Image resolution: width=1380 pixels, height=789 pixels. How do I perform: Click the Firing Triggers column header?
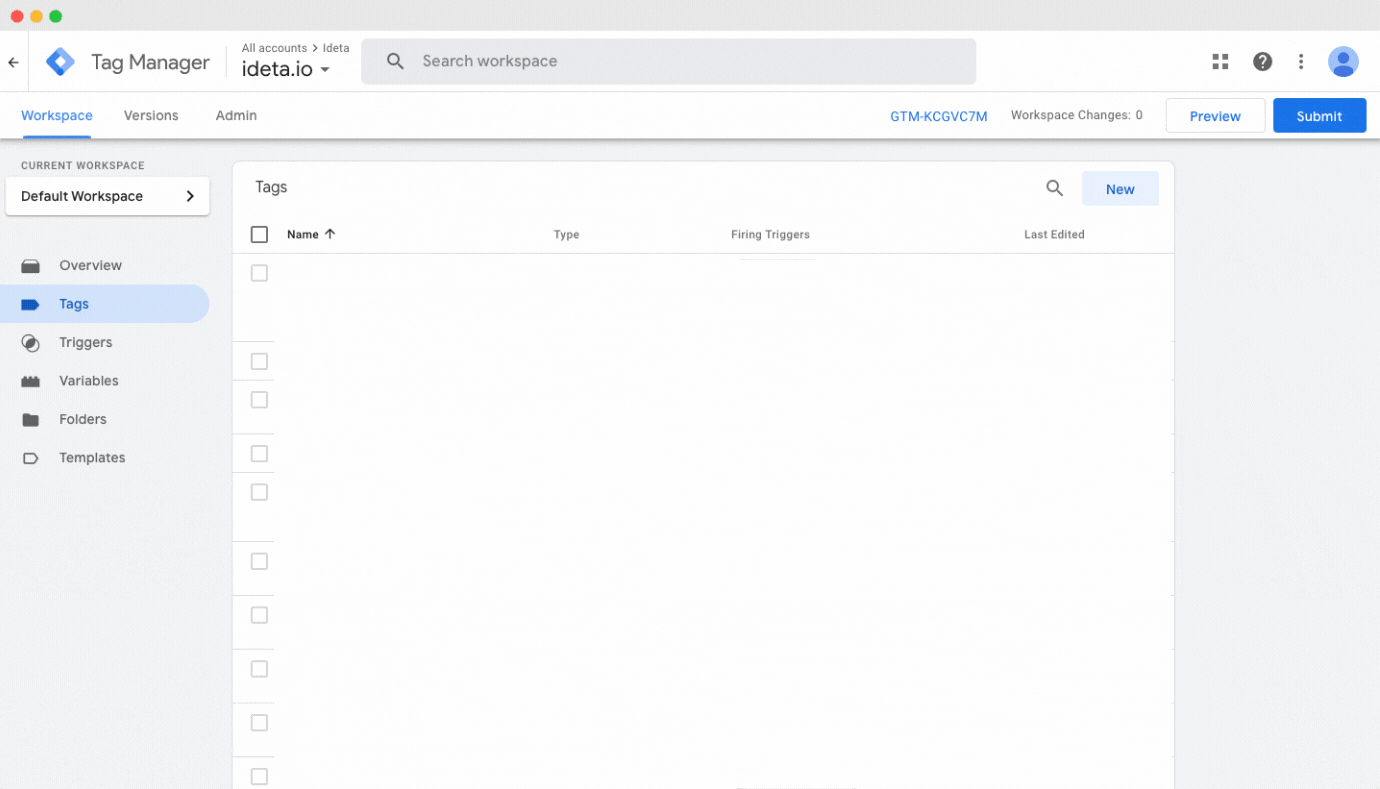pos(770,234)
